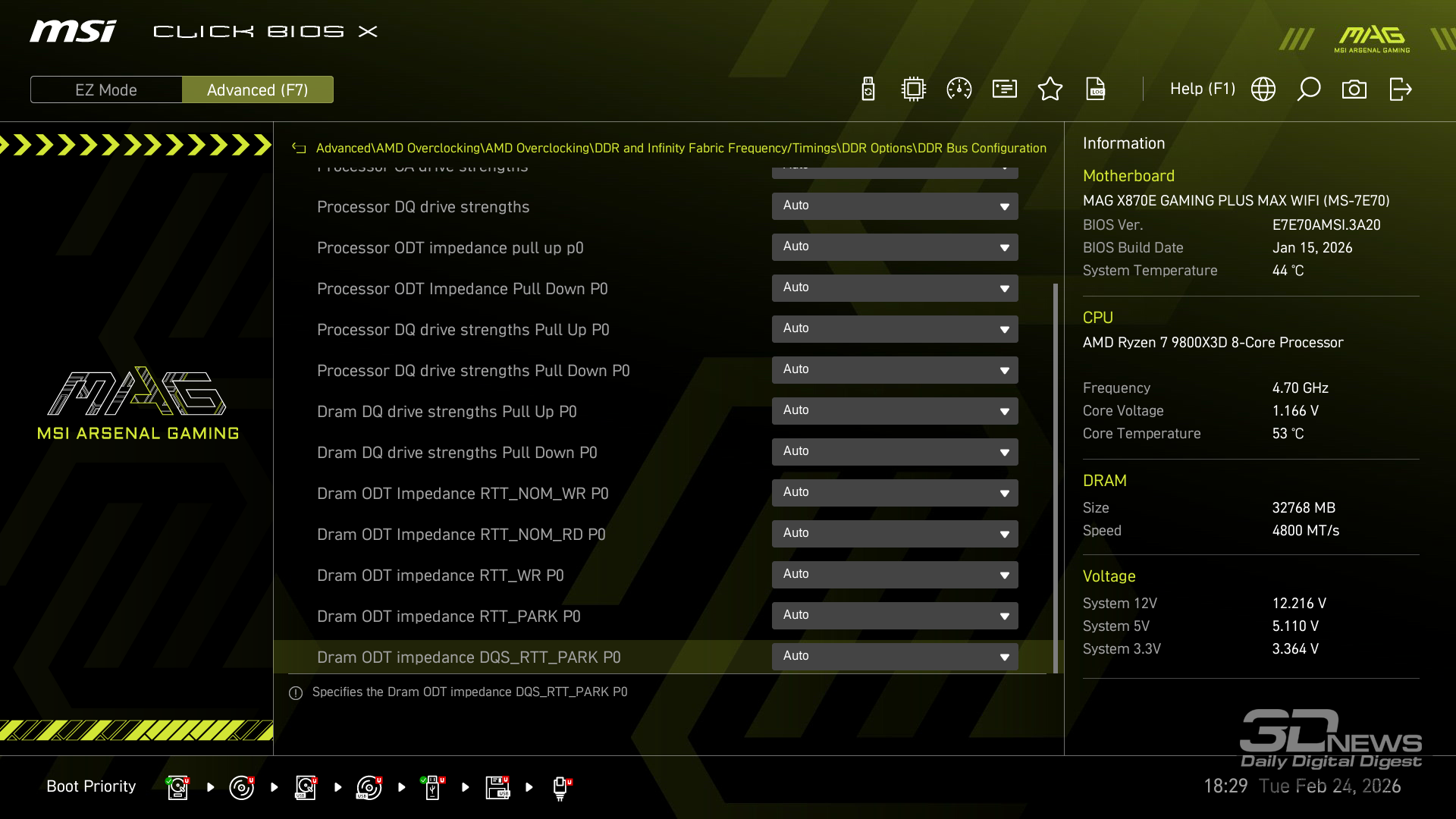The height and width of the screenshot is (819, 1456).
Task: Take a screenshot with the camera icon
Action: pyautogui.click(x=1354, y=89)
